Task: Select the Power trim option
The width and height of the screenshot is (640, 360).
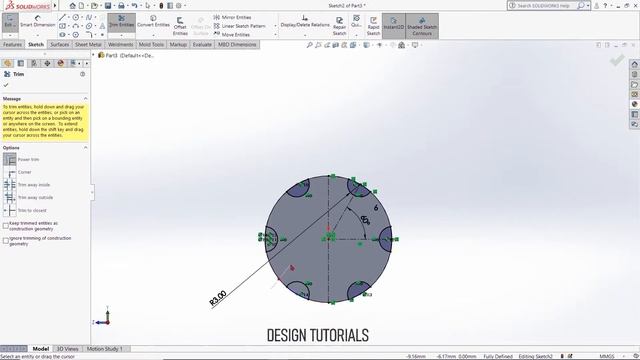Action: [x=10, y=160]
